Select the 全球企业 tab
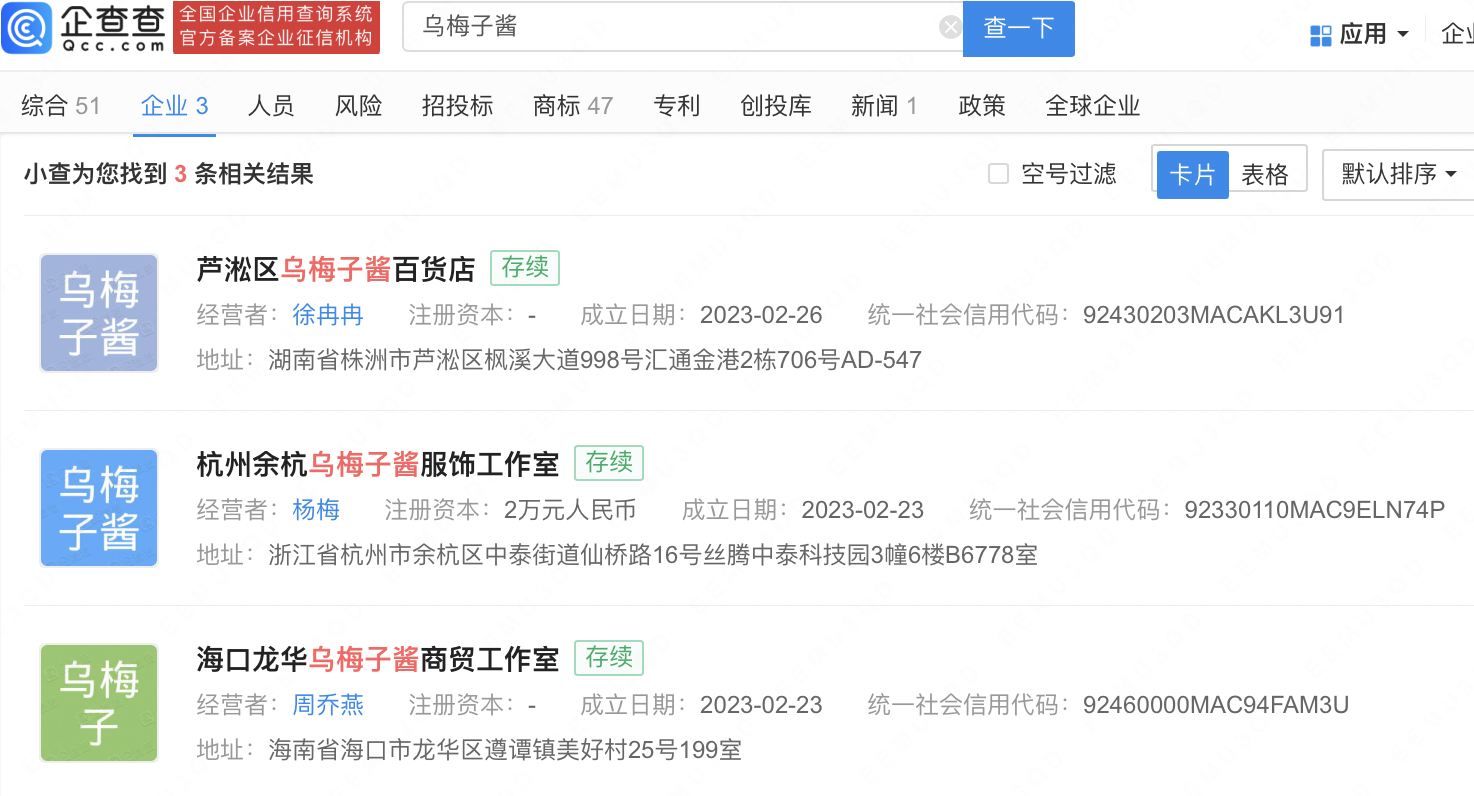 [1093, 106]
